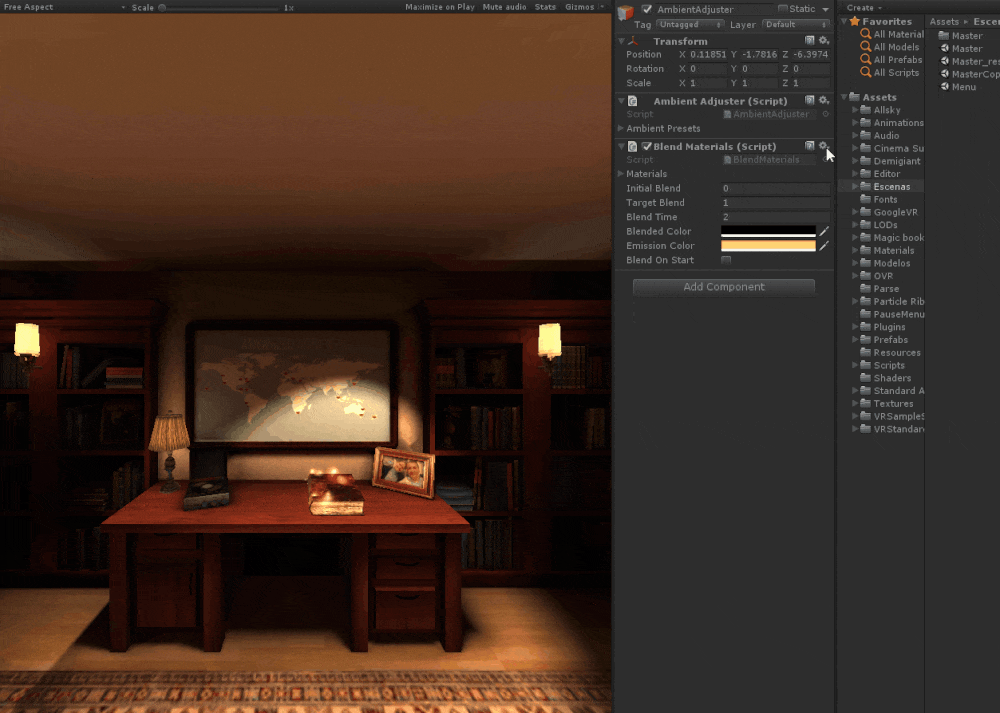Expand the Allsky folder
Screen dimensions: 1000x713
click(x=855, y=110)
